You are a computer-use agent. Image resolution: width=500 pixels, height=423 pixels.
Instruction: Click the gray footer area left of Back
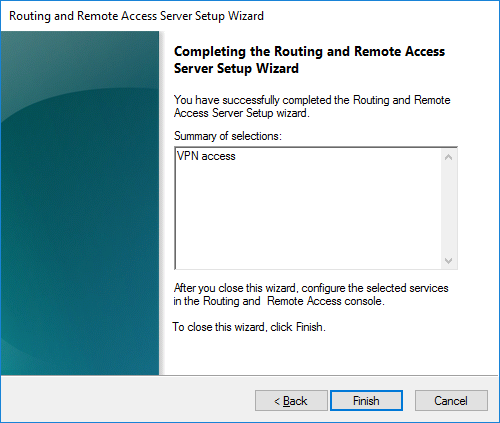128,399
